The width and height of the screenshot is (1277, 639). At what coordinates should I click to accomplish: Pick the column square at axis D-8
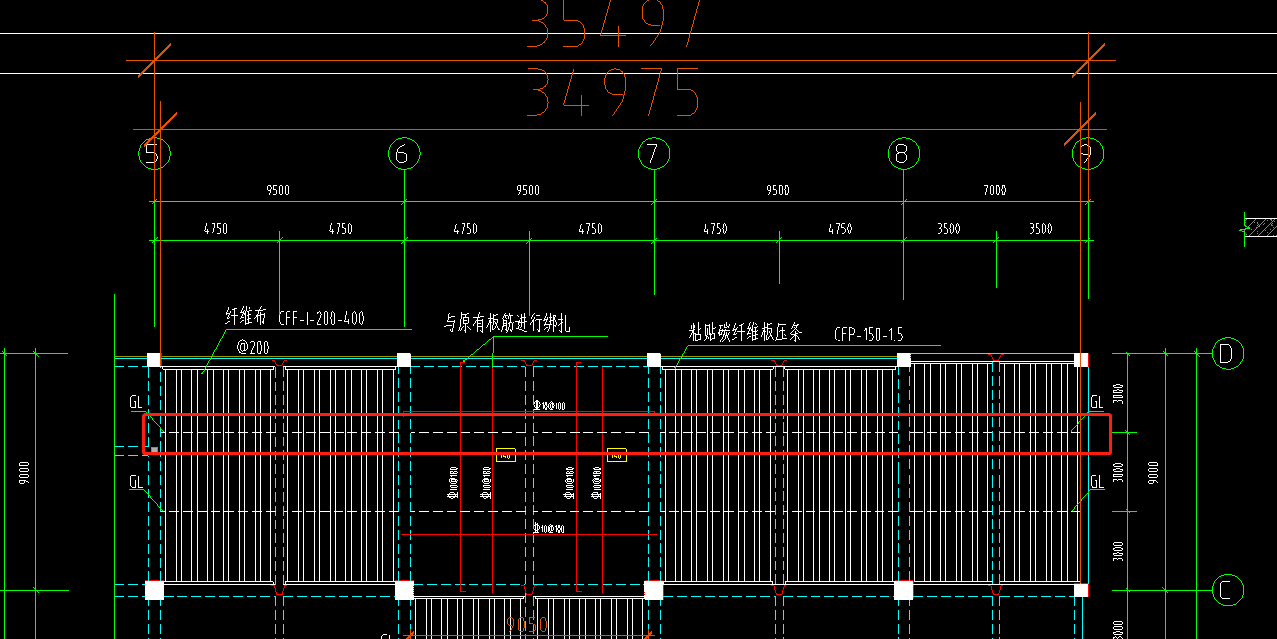904,359
